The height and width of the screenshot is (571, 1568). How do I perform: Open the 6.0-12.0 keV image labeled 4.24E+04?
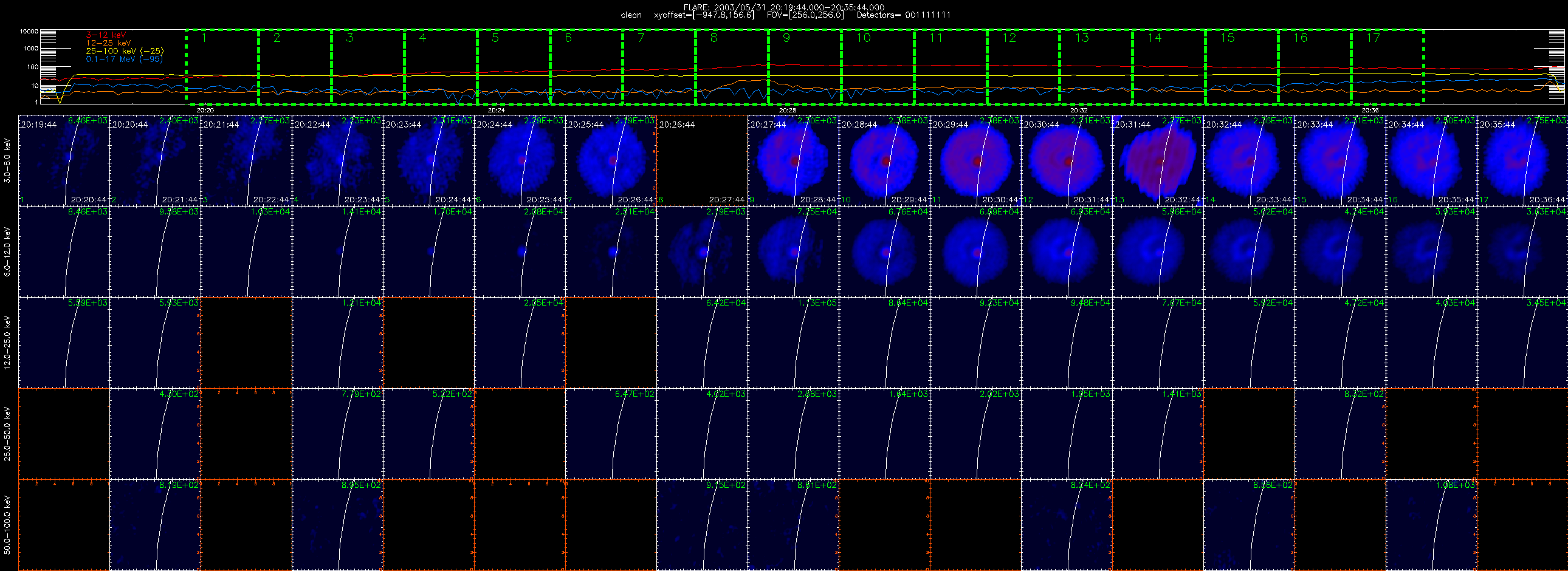[x=1340, y=251]
